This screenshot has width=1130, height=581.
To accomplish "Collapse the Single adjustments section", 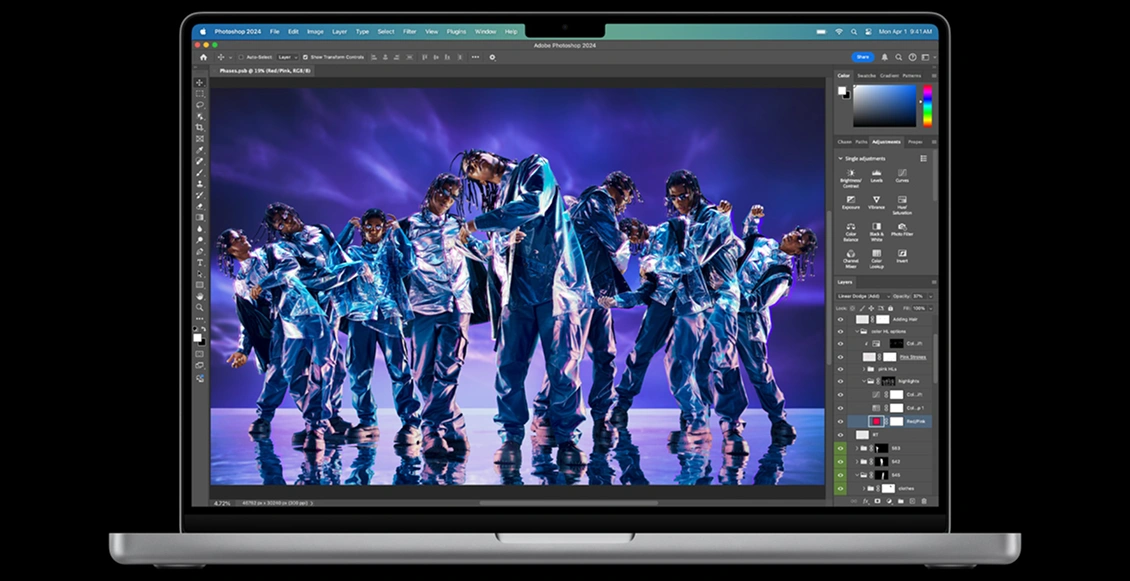I will click(840, 159).
